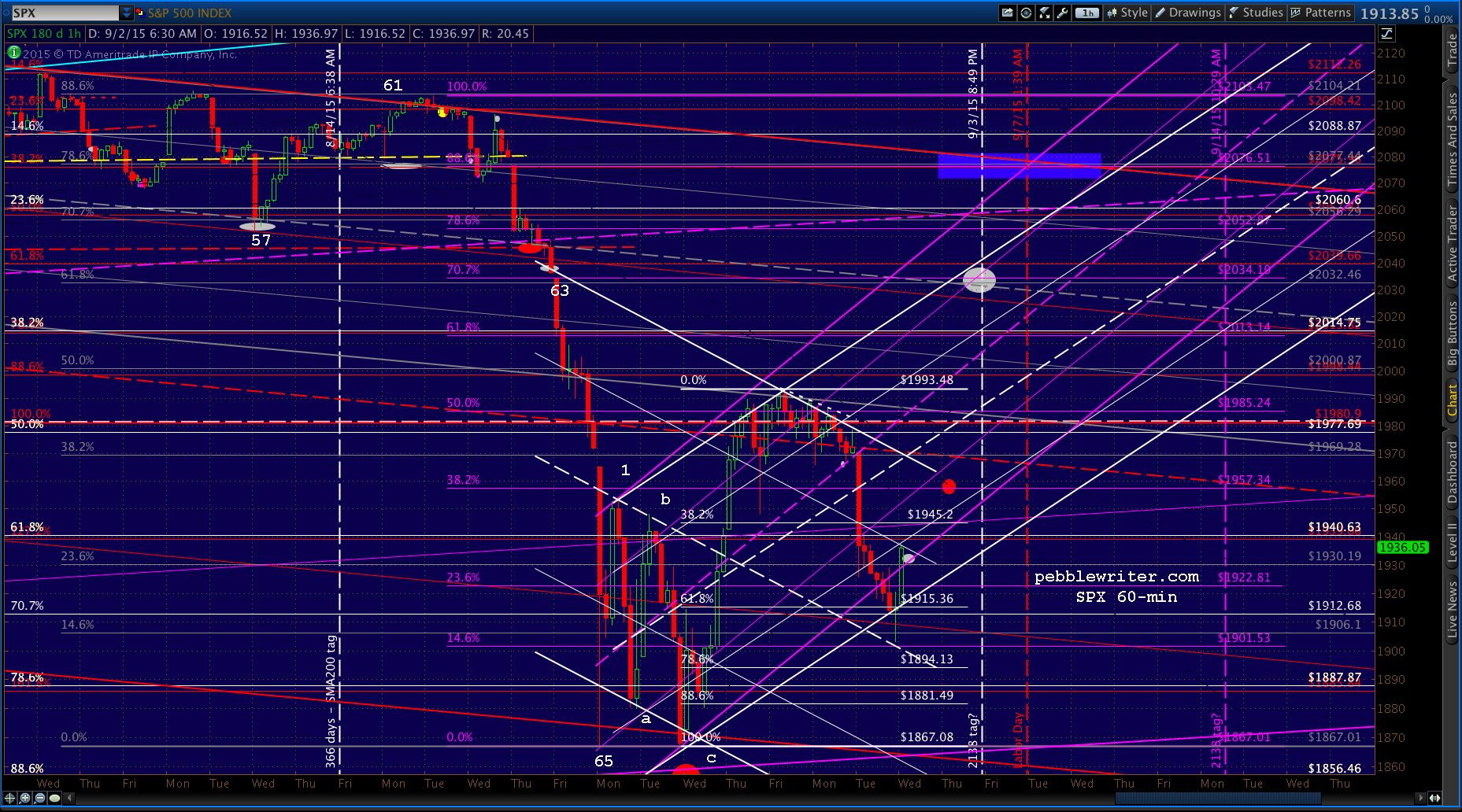Click the $1940.63 price level label

(x=1334, y=527)
